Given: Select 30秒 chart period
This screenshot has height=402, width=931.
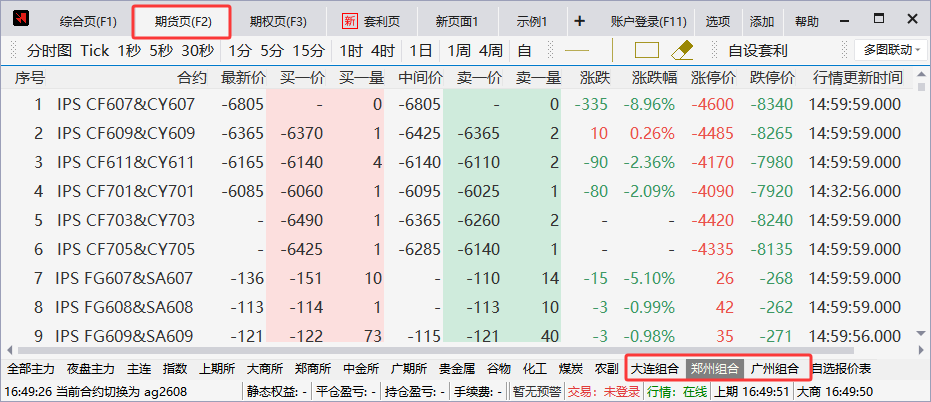Looking at the screenshot, I should (198, 51).
